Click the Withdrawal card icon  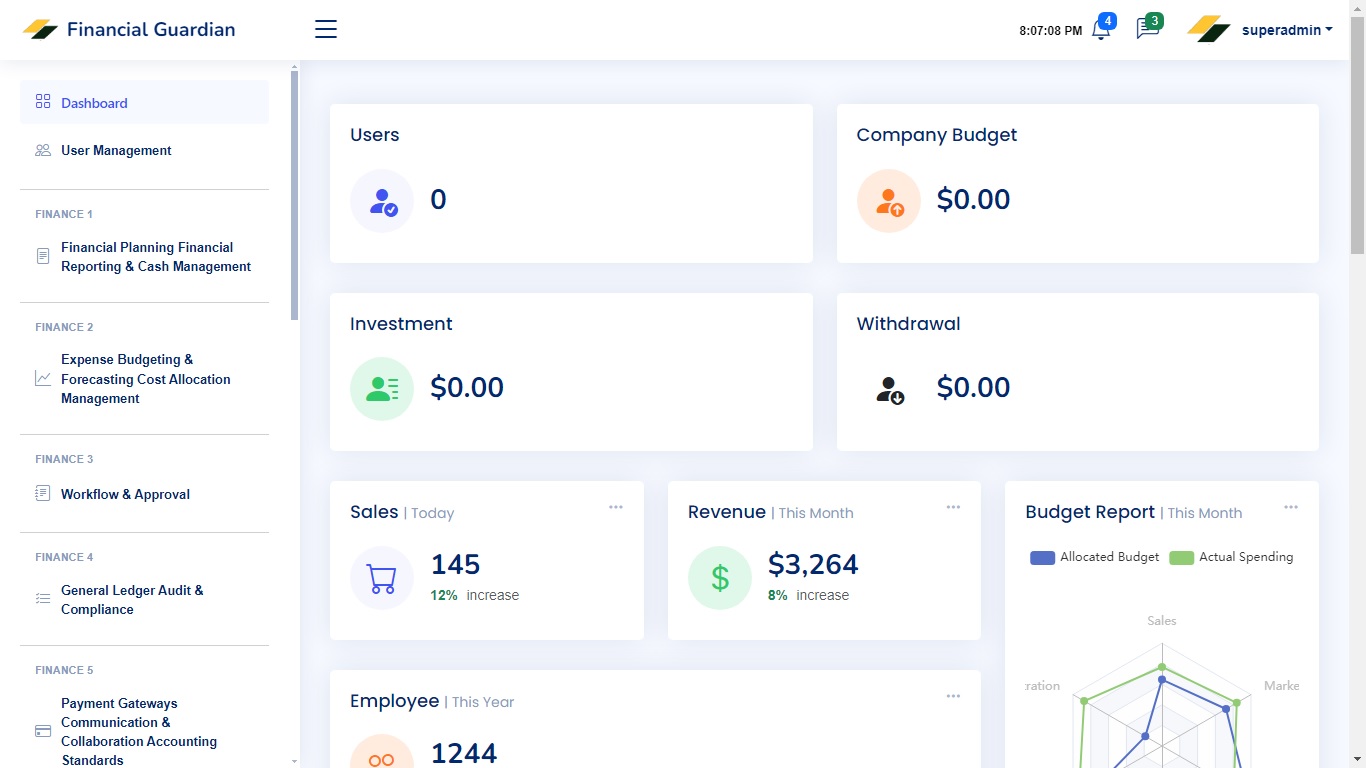pyautogui.click(x=889, y=389)
